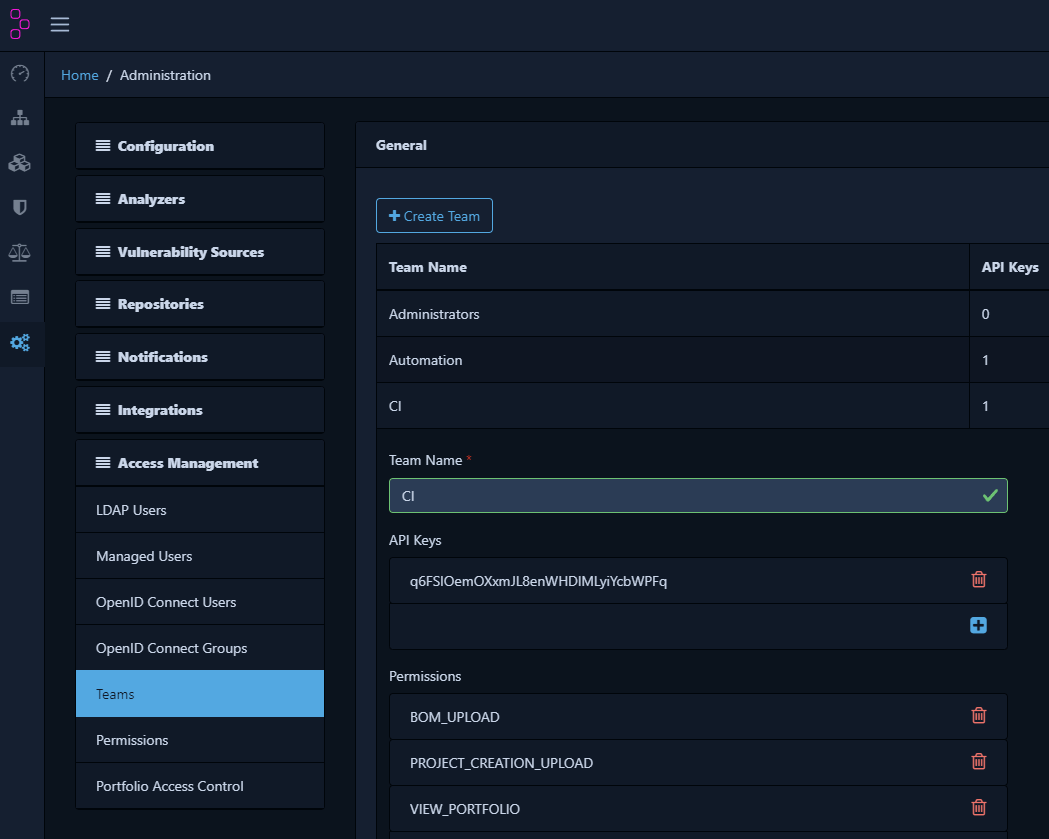The image size is (1049, 839).
Task: Remove the VIEW_PORTFOLIO permission
Action: point(978,808)
